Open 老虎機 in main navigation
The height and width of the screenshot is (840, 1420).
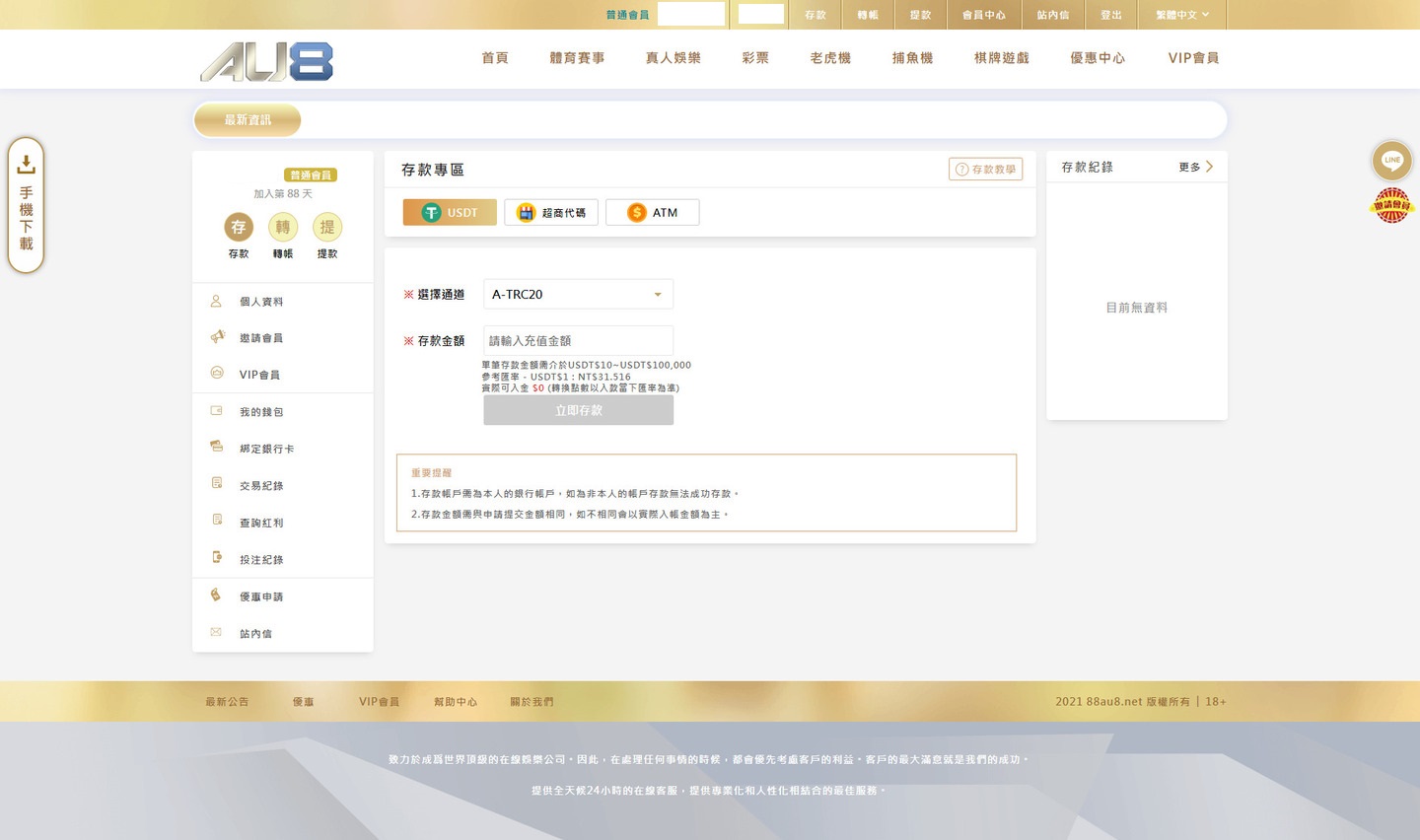coord(830,58)
